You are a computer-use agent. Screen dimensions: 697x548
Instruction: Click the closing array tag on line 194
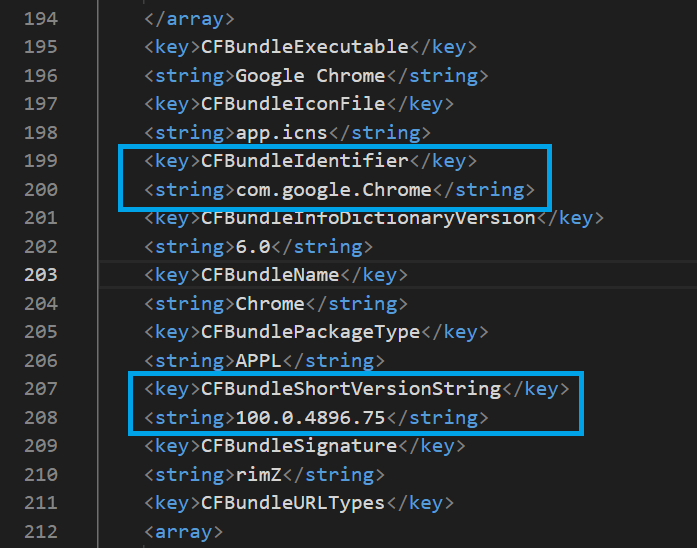pos(189,19)
